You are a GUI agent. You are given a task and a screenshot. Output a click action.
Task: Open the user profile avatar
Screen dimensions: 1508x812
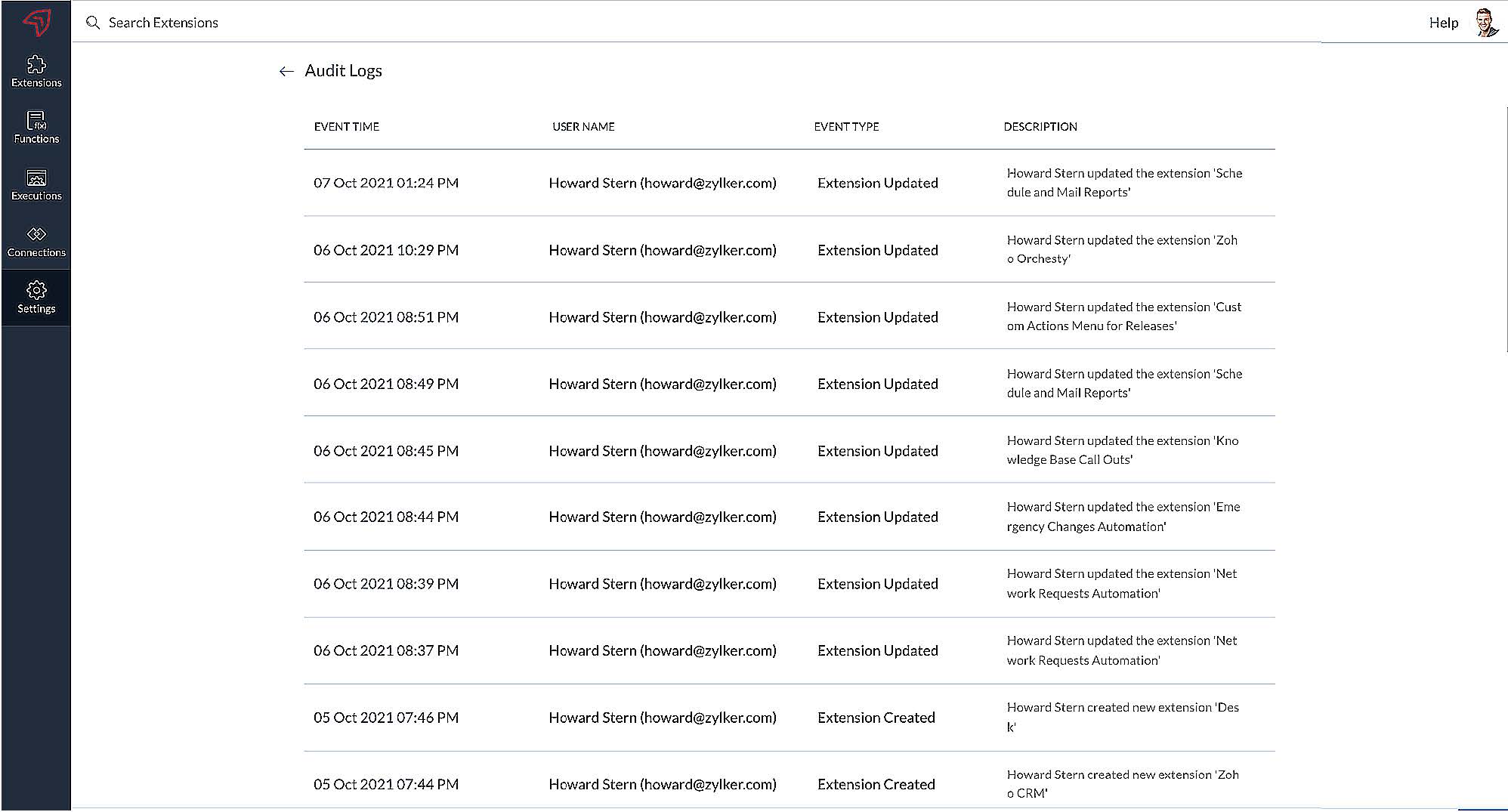point(1486,23)
